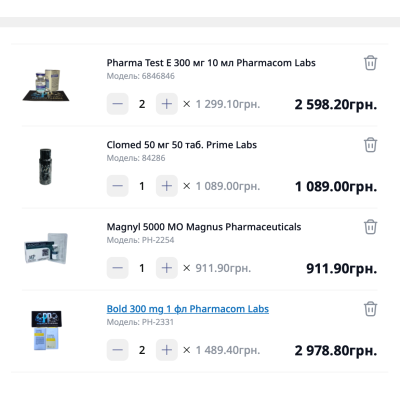The image size is (400, 400).
Task: Open Pharma Test E 300 мг product title
Action: [211, 63]
